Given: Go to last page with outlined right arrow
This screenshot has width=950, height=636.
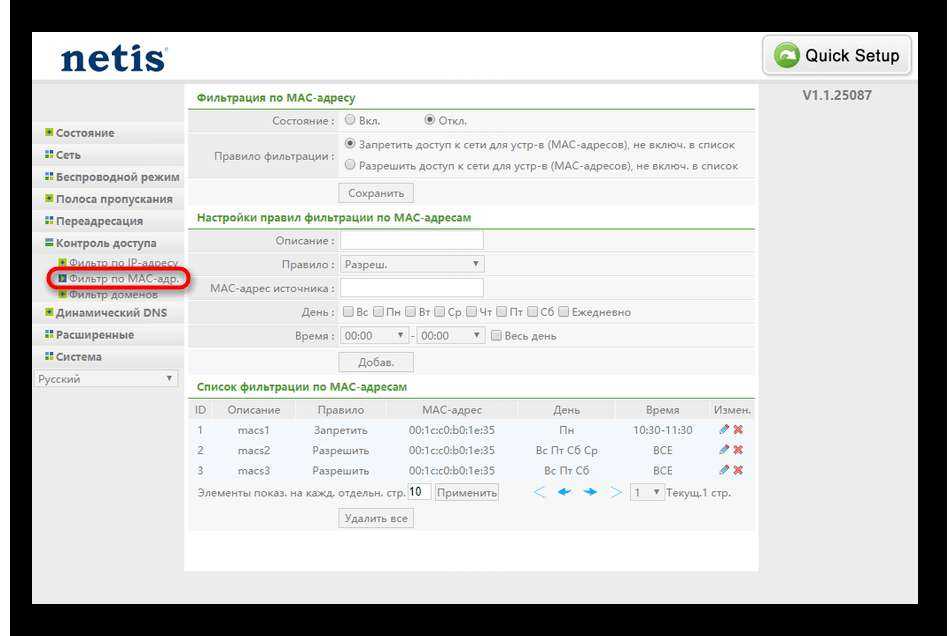Looking at the screenshot, I should pos(616,492).
